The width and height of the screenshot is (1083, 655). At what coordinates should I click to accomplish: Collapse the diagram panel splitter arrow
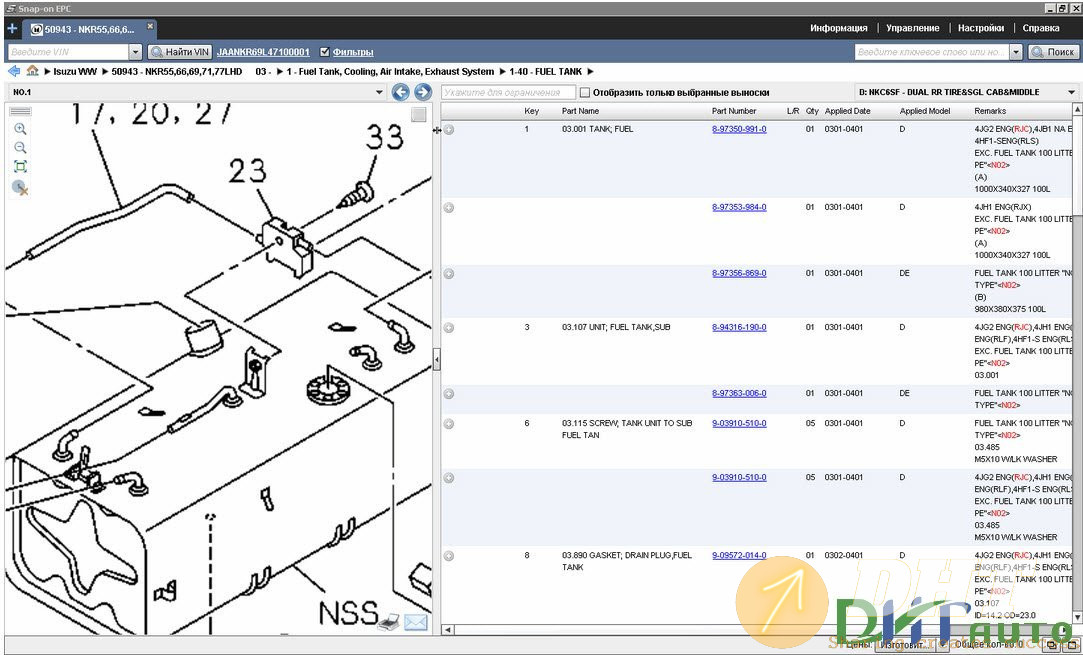click(x=436, y=359)
